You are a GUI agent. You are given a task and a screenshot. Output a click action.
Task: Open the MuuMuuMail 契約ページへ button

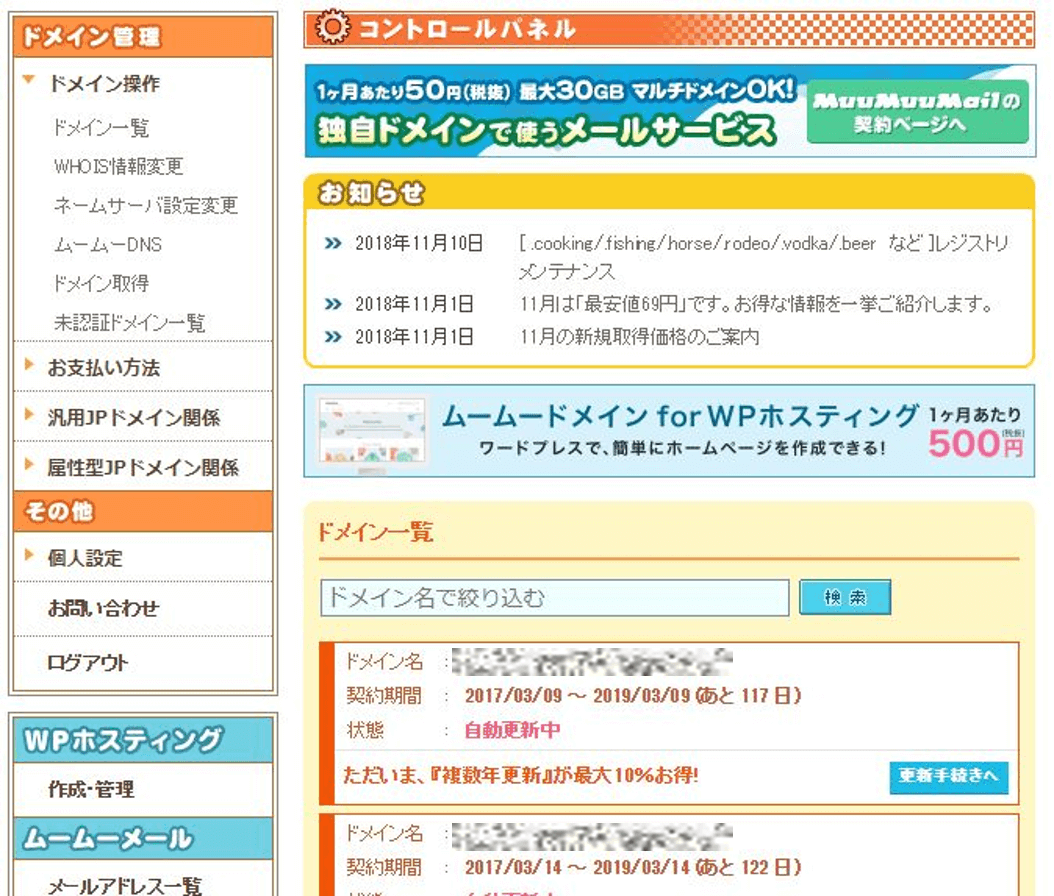click(917, 112)
